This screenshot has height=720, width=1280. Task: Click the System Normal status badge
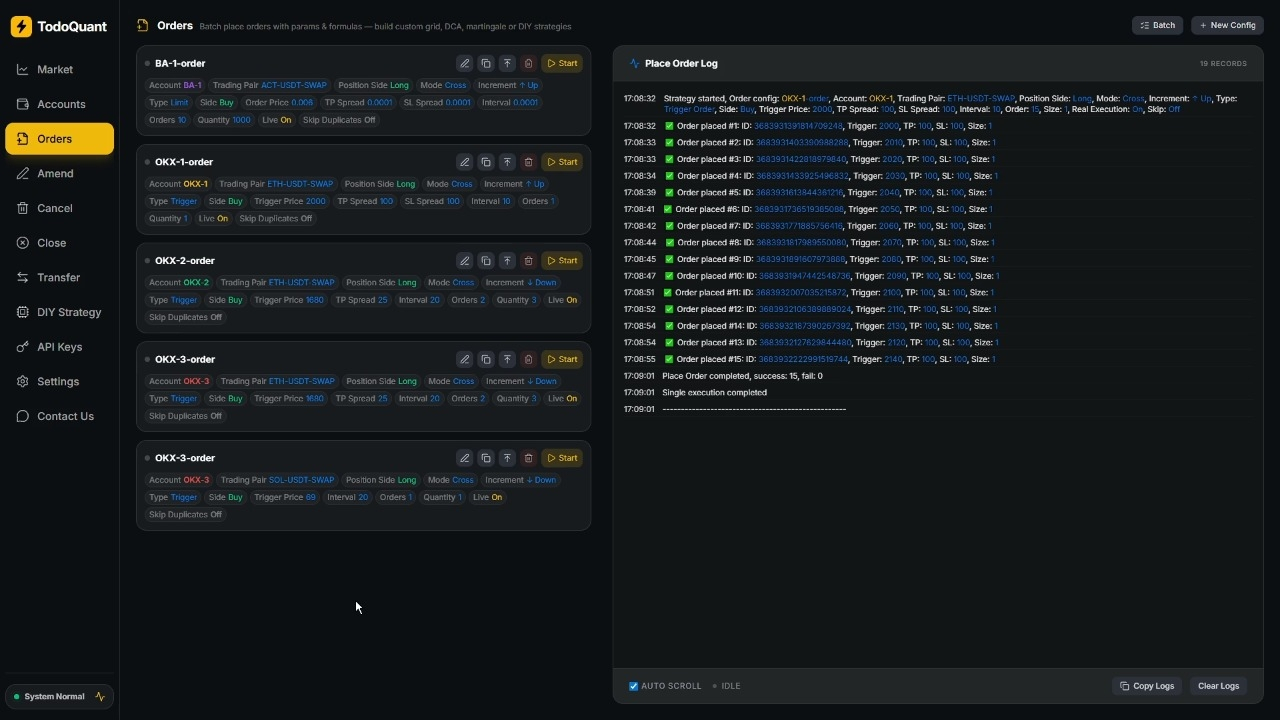click(x=59, y=697)
